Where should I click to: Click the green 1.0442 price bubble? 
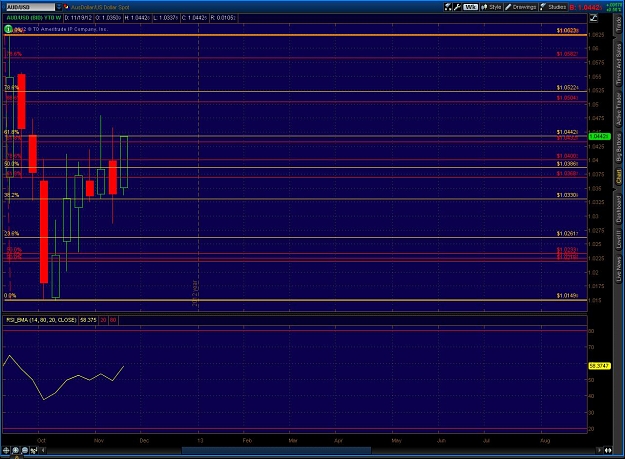coord(599,136)
